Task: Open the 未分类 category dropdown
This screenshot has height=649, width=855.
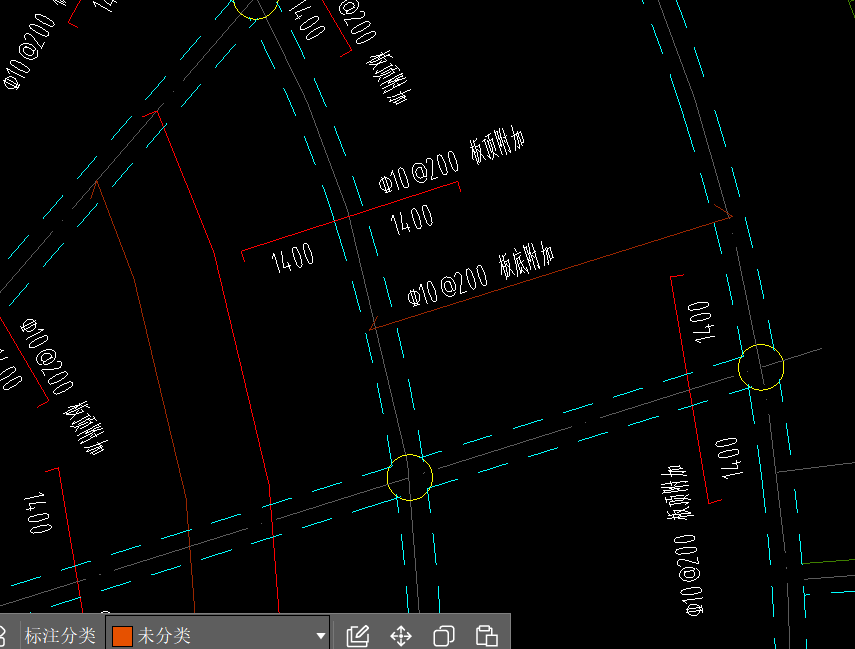Action: [x=218, y=635]
